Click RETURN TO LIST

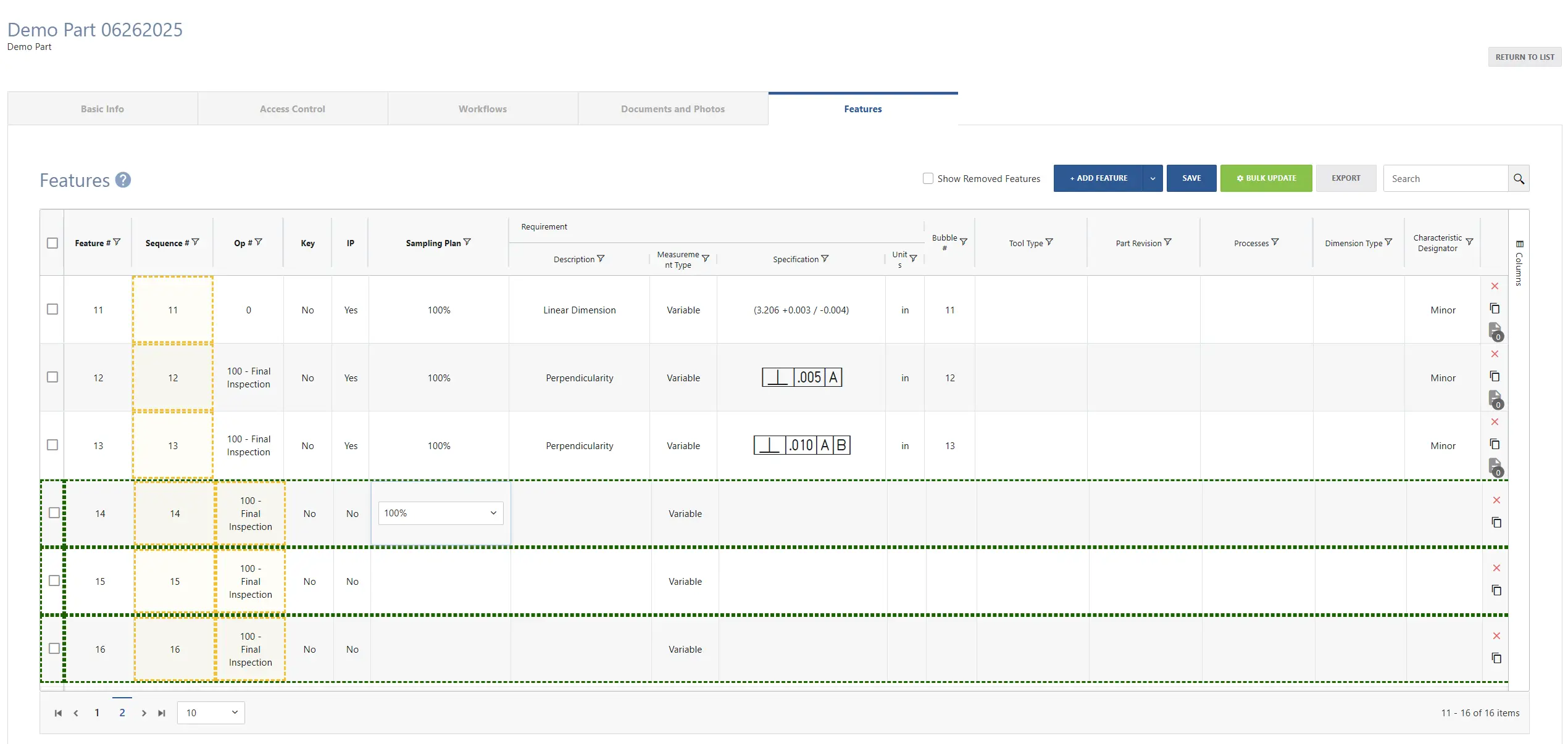(1525, 56)
